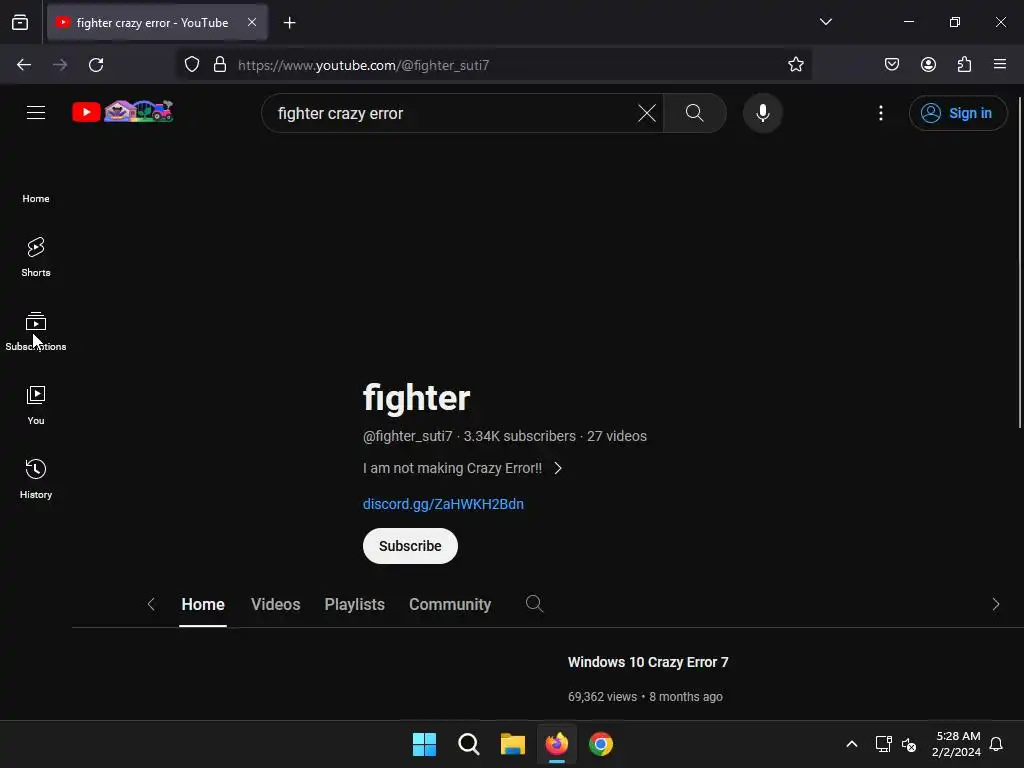Image resolution: width=1024 pixels, height=768 pixels.
Task: Click the Sign in button
Action: (957, 113)
